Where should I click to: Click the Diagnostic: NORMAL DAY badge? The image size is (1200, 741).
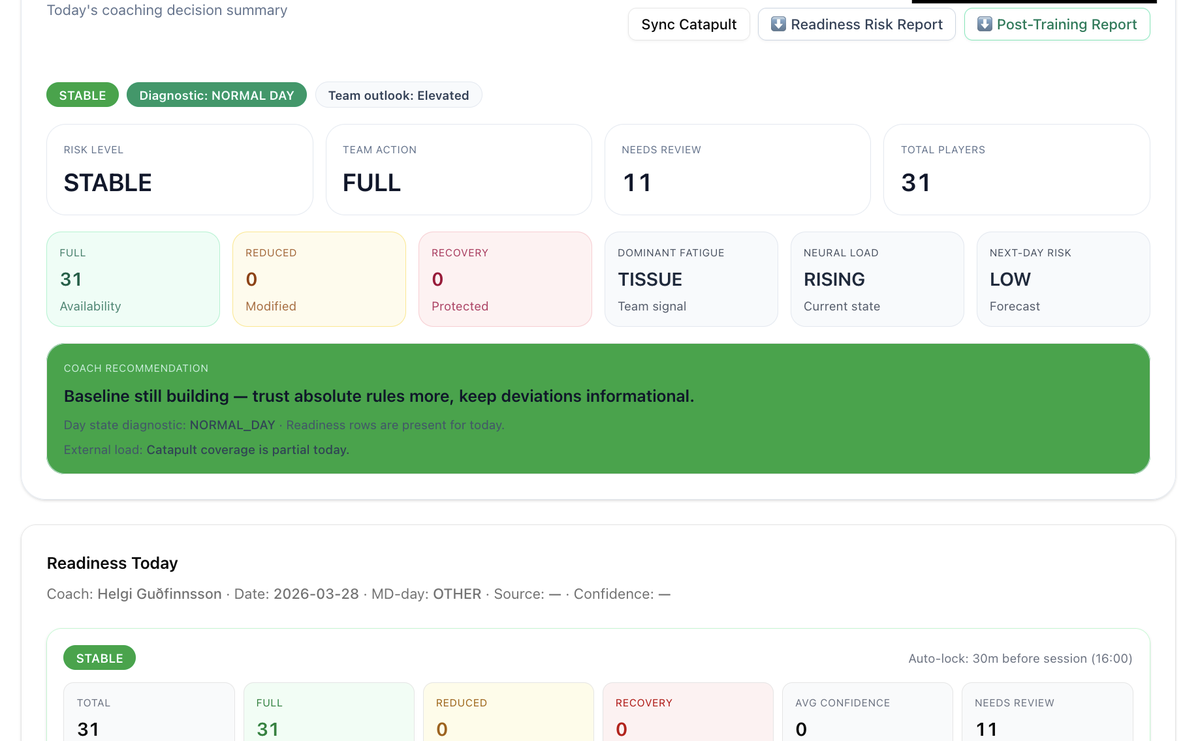coord(216,94)
